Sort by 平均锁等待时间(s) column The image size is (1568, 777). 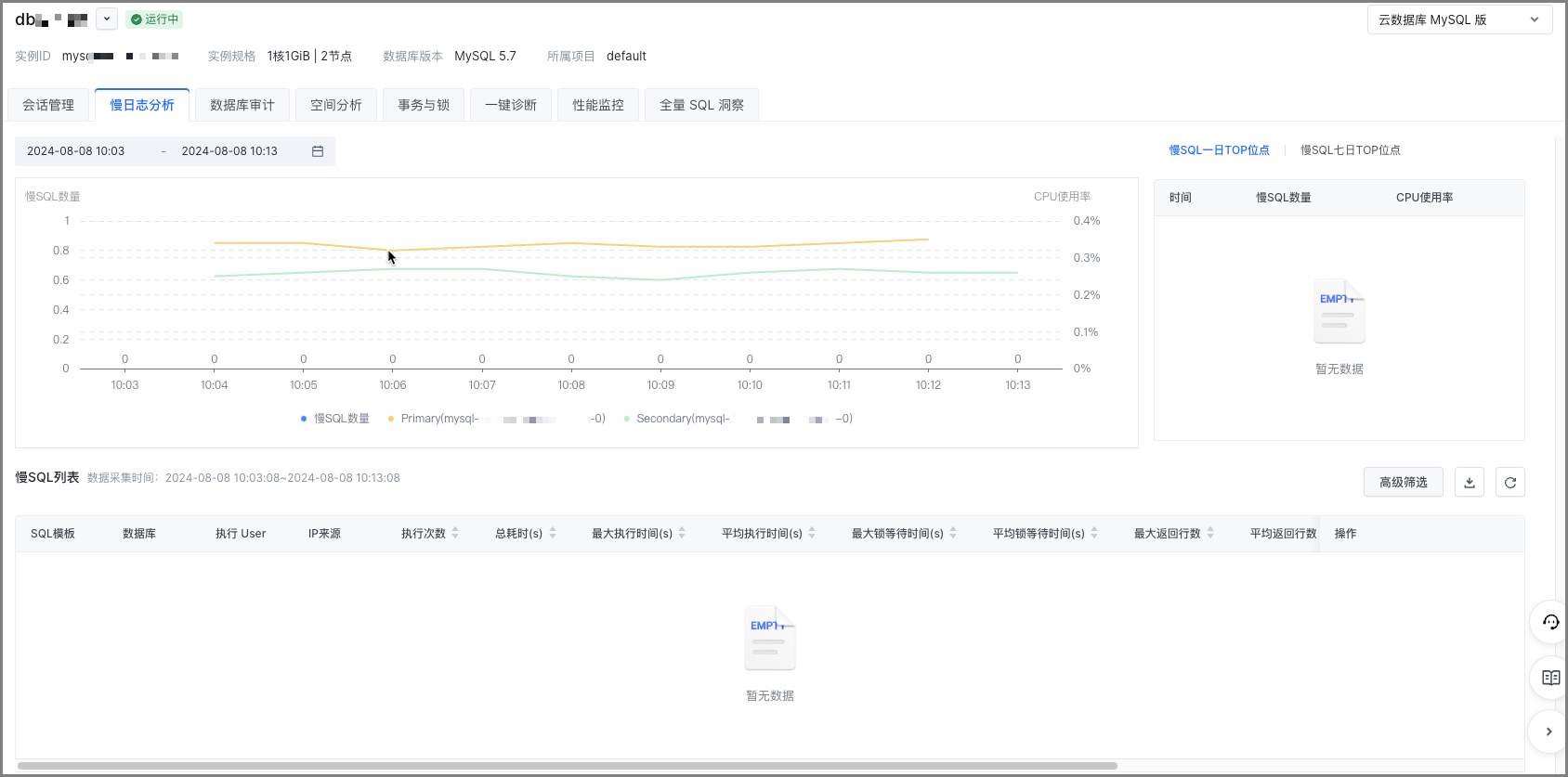coord(1094,533)
